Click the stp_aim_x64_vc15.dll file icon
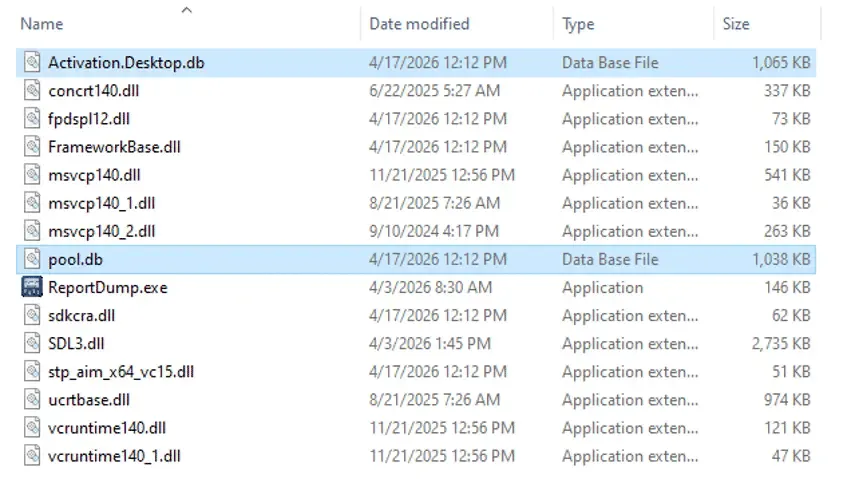This screenshot has width=852, height=480. coord(32,372)
